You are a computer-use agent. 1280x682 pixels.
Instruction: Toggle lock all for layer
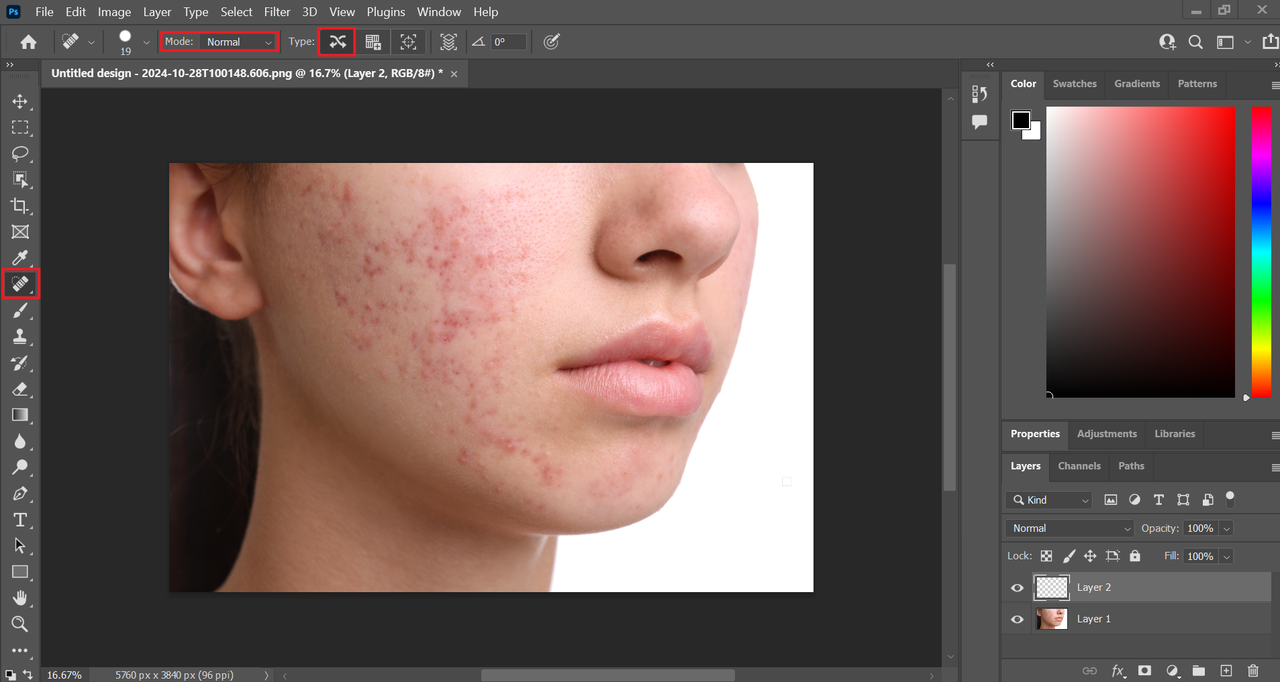click(1134, 556)
